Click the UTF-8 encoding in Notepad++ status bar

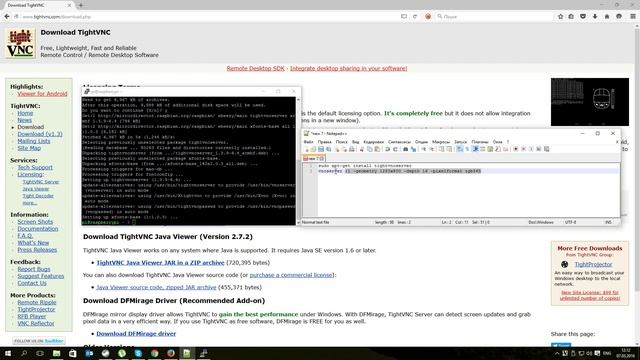tap(571, 222)
